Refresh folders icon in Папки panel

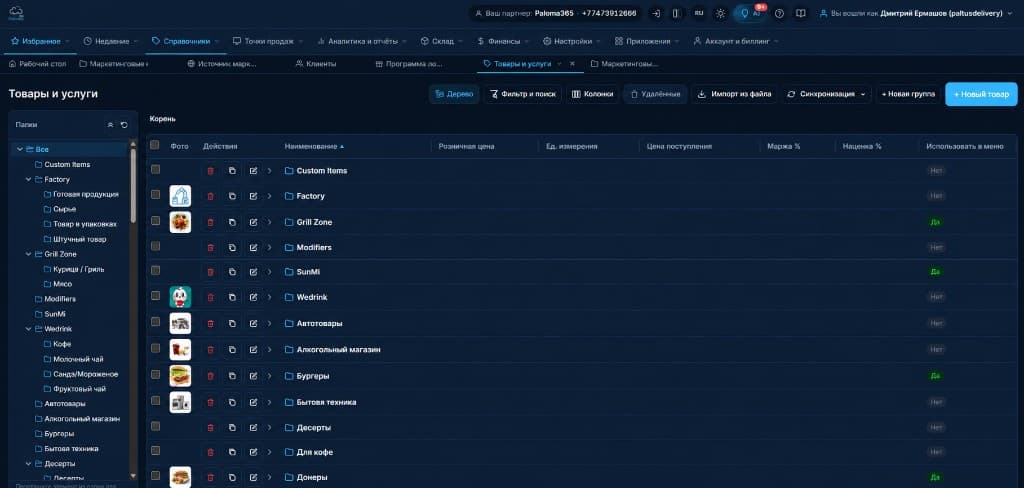click(124, 125)
